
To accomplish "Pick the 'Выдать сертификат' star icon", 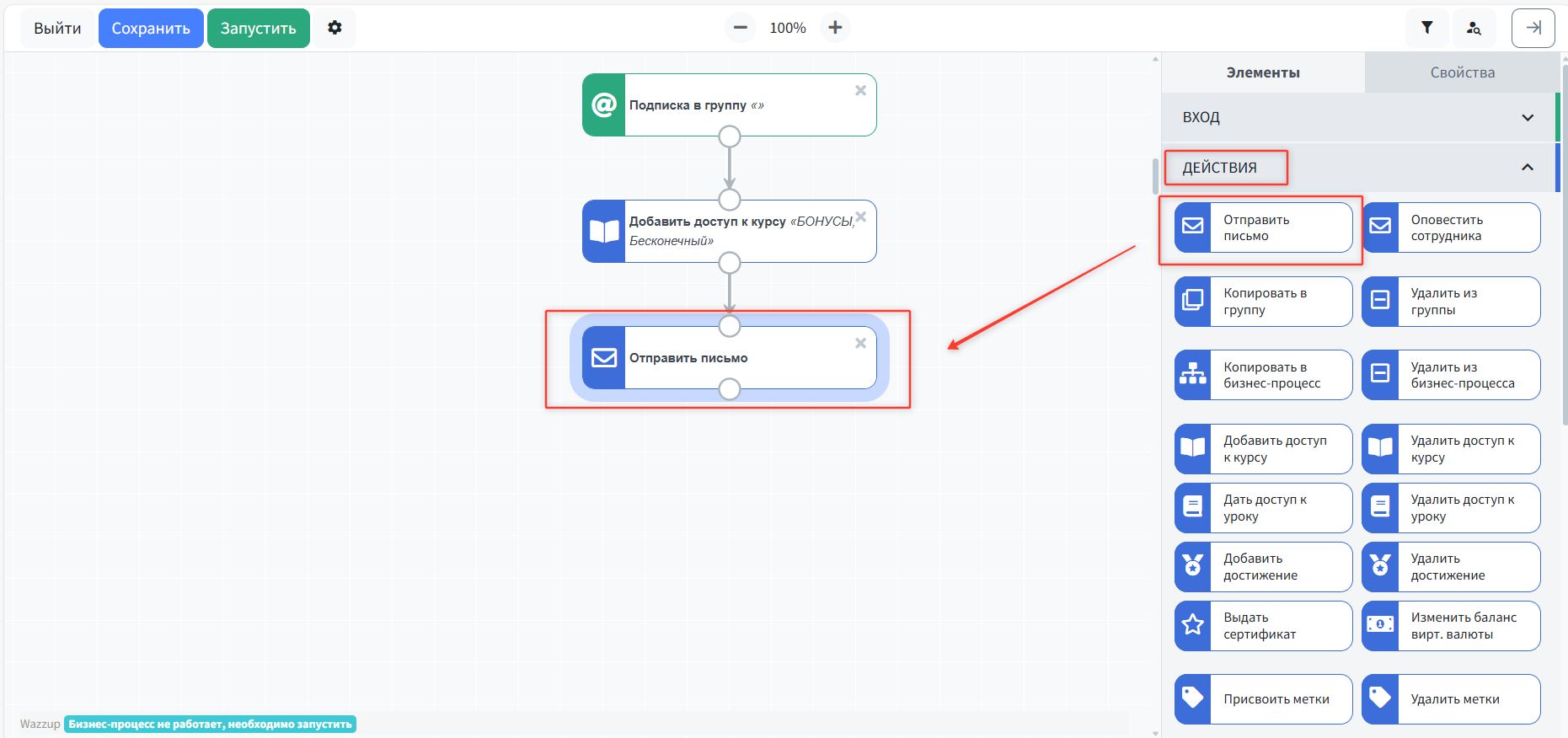I will pyautogui.click(x=1192, y=625).
